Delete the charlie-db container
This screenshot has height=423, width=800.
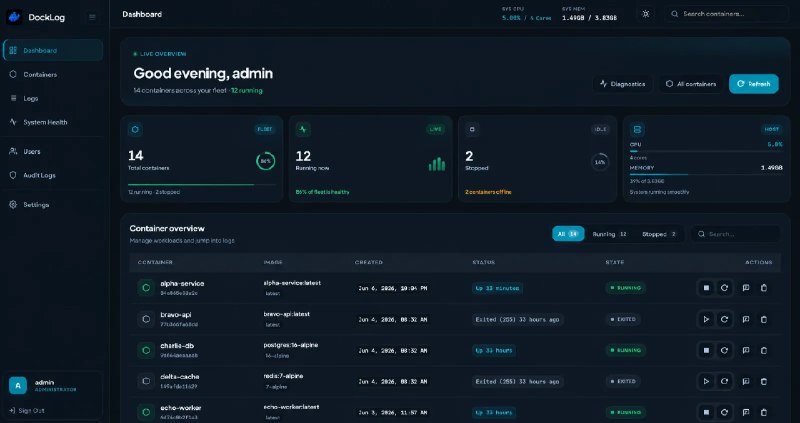[764, 351]
